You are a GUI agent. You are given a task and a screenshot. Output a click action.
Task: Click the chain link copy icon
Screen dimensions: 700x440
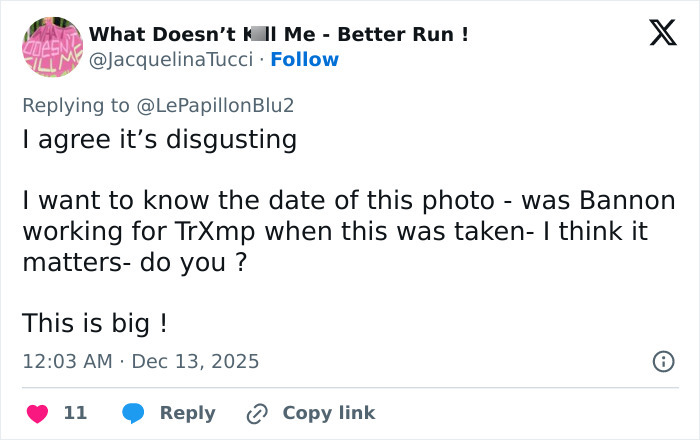click(258, 413)
